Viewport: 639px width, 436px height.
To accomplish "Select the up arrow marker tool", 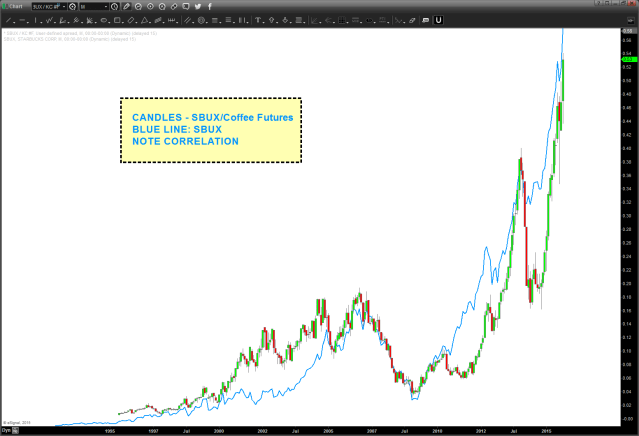I will pos(271,20).
